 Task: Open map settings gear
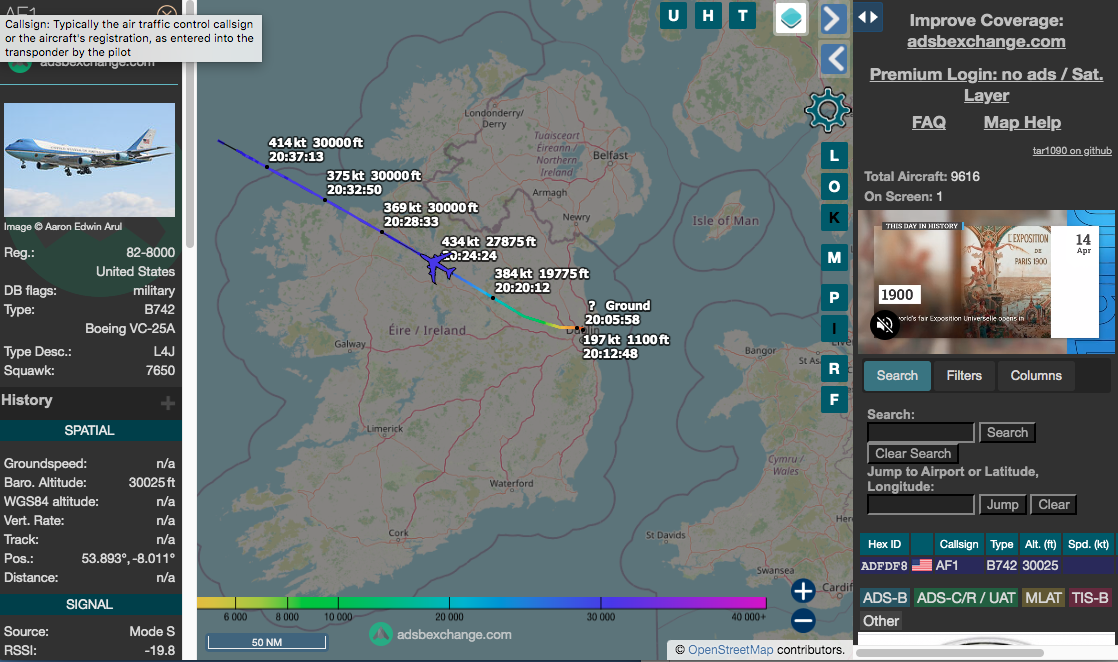[x=827, y=110]
